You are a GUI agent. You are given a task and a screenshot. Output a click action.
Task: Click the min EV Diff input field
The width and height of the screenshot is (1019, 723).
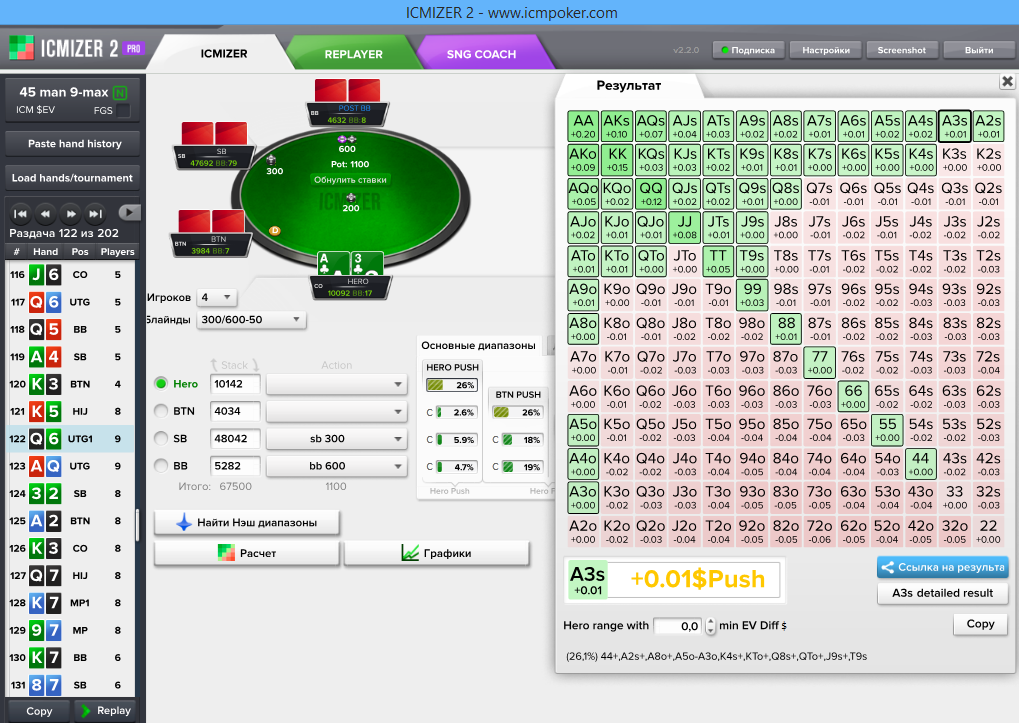[x=678, y=626]
